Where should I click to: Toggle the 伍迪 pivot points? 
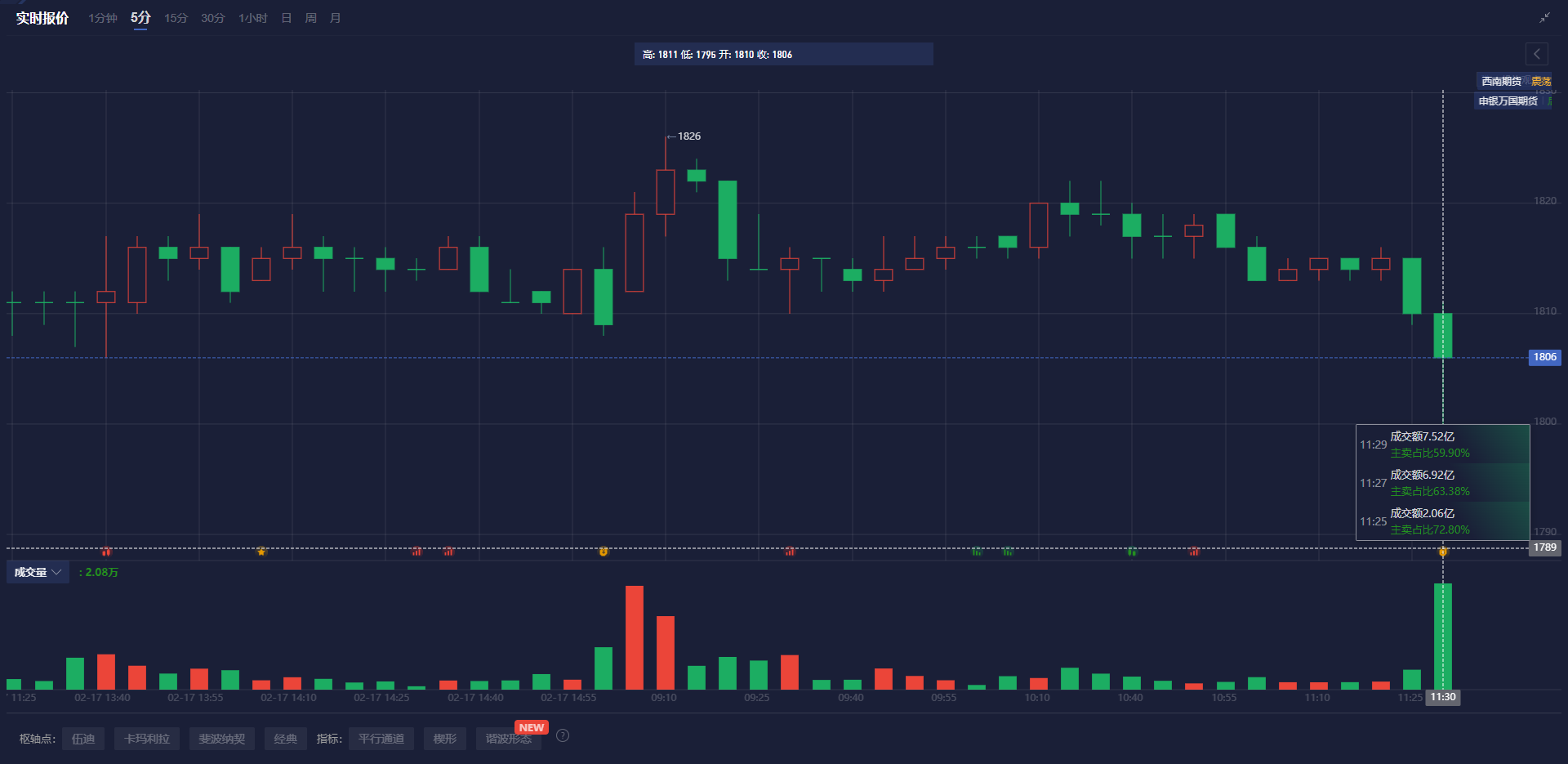pyautogui.click(x=83, y=738)
